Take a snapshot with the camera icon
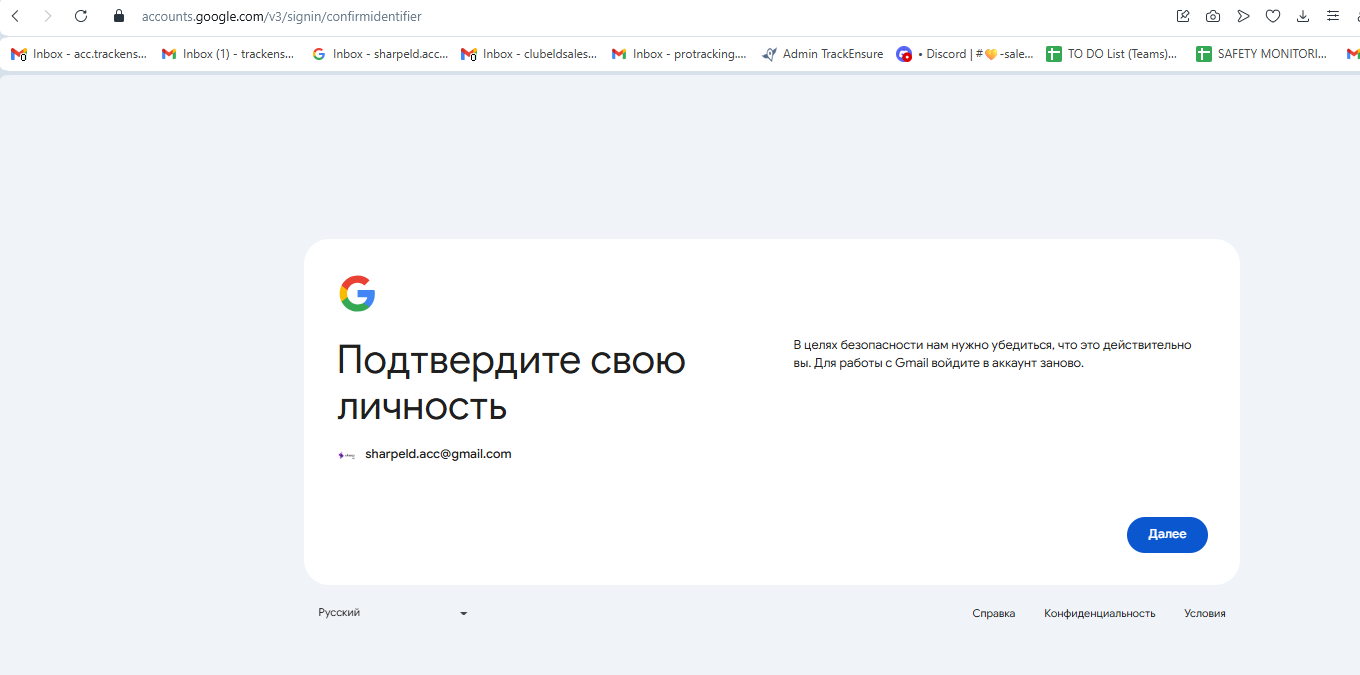This screenshot has height=675, width=1360. pos(1213,16)
